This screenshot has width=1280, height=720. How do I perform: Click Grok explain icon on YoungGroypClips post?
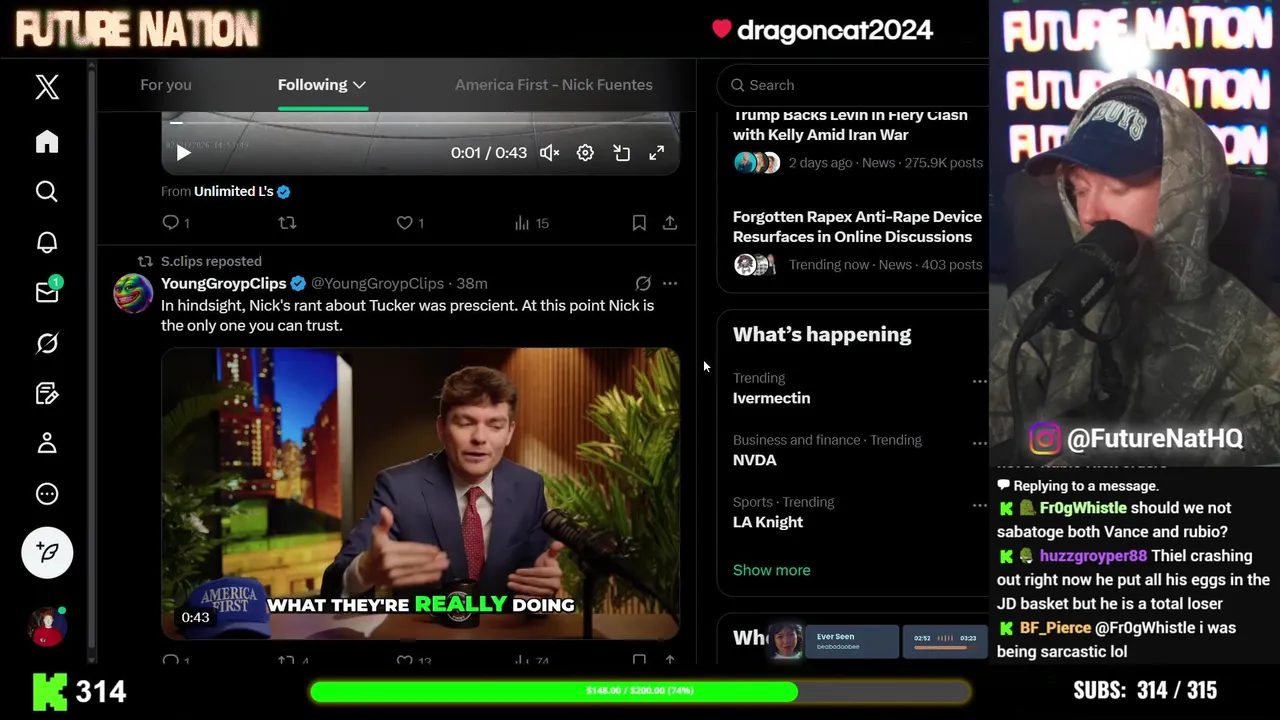pyautogui.click(x=643, y=283)
